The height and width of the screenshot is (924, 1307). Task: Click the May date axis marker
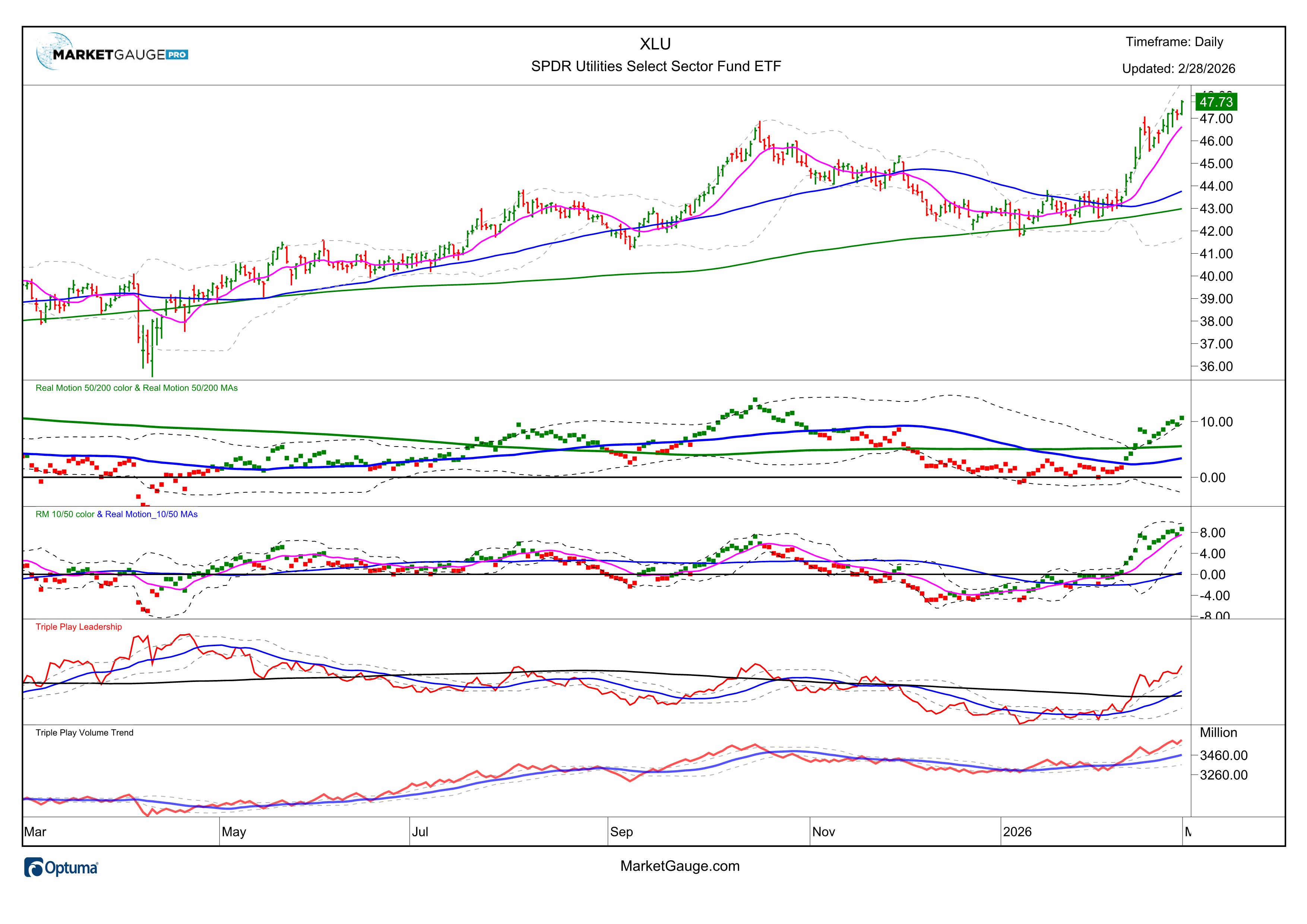pos(234,832)
